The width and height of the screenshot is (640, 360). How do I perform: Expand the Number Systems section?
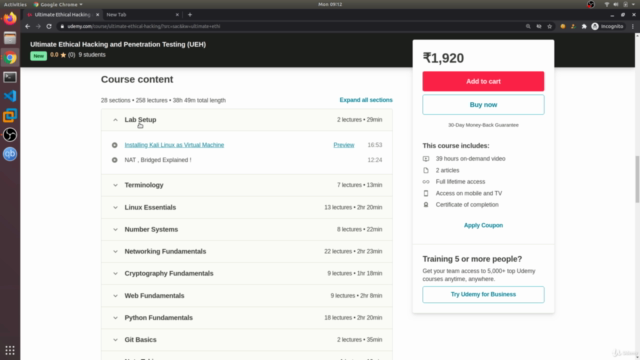pyautogui.click(x=247, y=229)
